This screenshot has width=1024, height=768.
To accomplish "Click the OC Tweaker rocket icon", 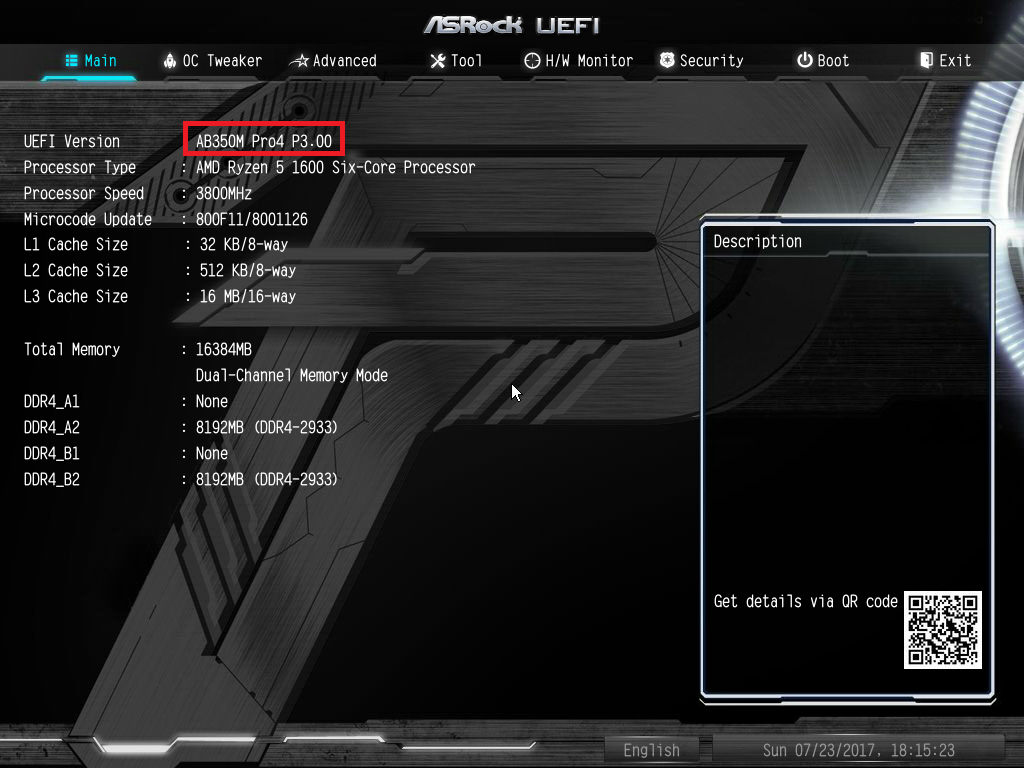I will point(170,61).
